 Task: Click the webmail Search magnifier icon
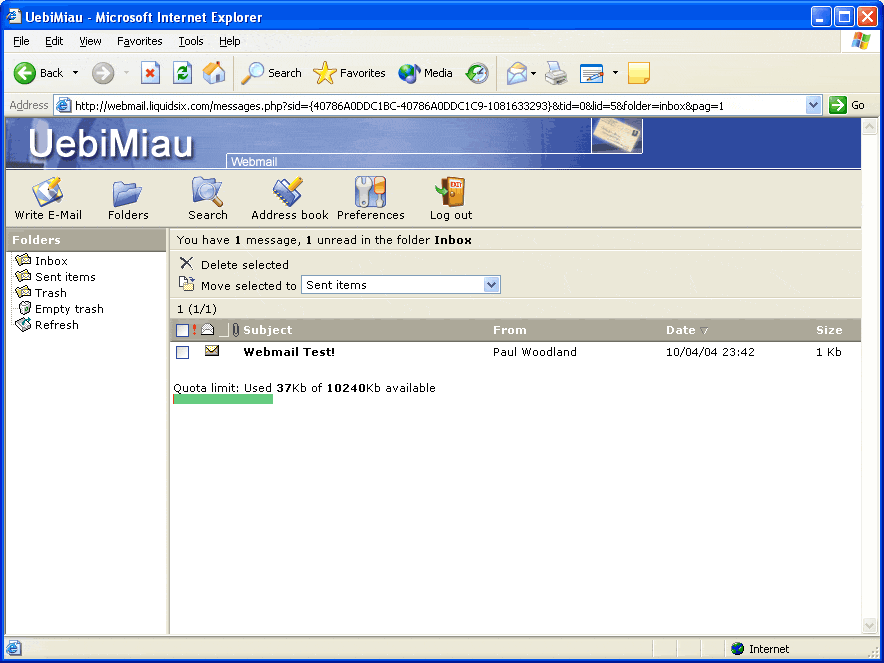207,192
